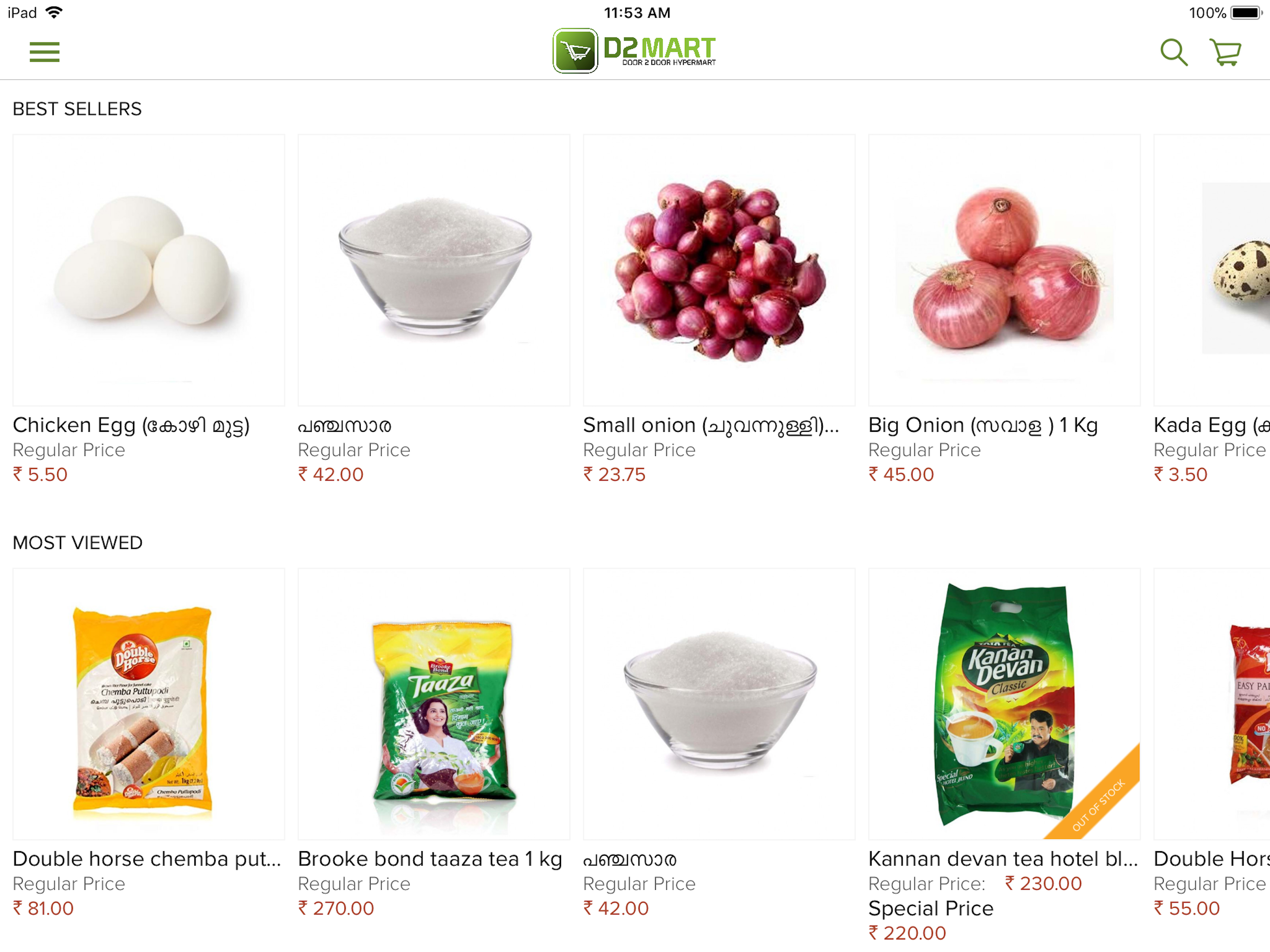Tap the ₹ 220.00 special price
1270x952 pixels.
click(x=907, y=933)
